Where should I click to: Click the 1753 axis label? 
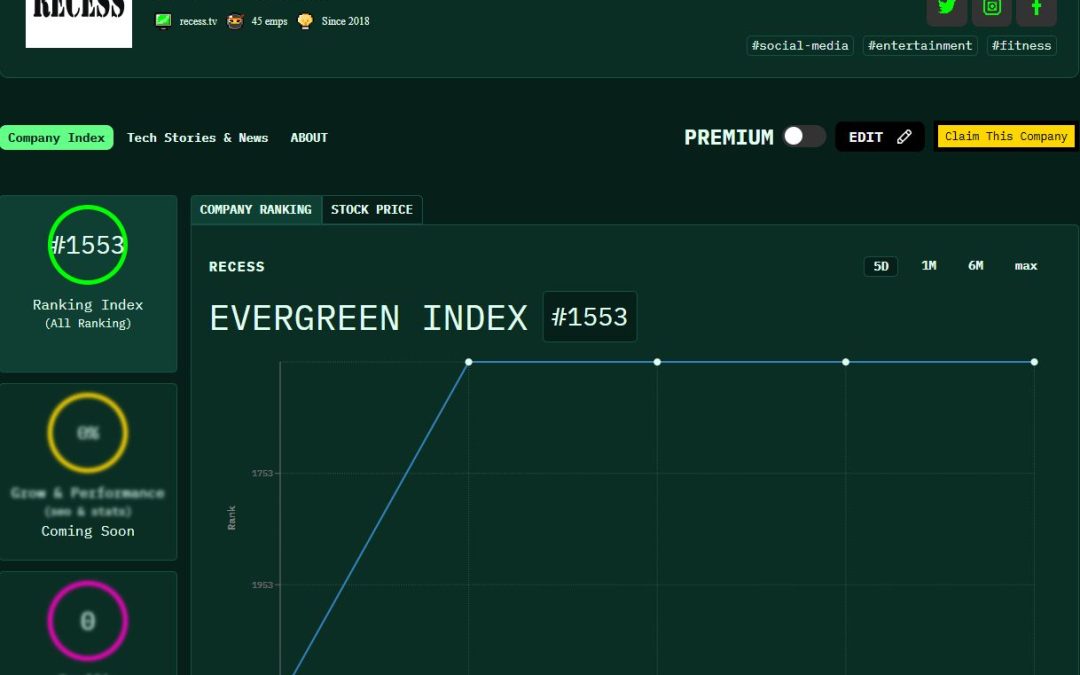262,473
